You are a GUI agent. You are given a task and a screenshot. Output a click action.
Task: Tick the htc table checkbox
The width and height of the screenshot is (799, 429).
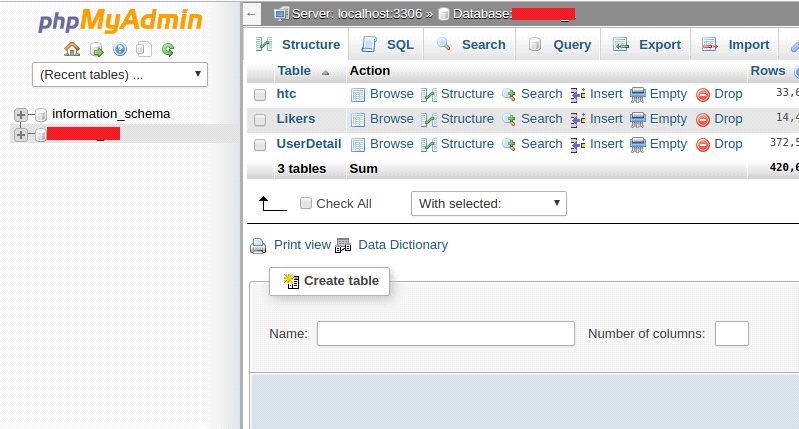click(x=260, y=95)
